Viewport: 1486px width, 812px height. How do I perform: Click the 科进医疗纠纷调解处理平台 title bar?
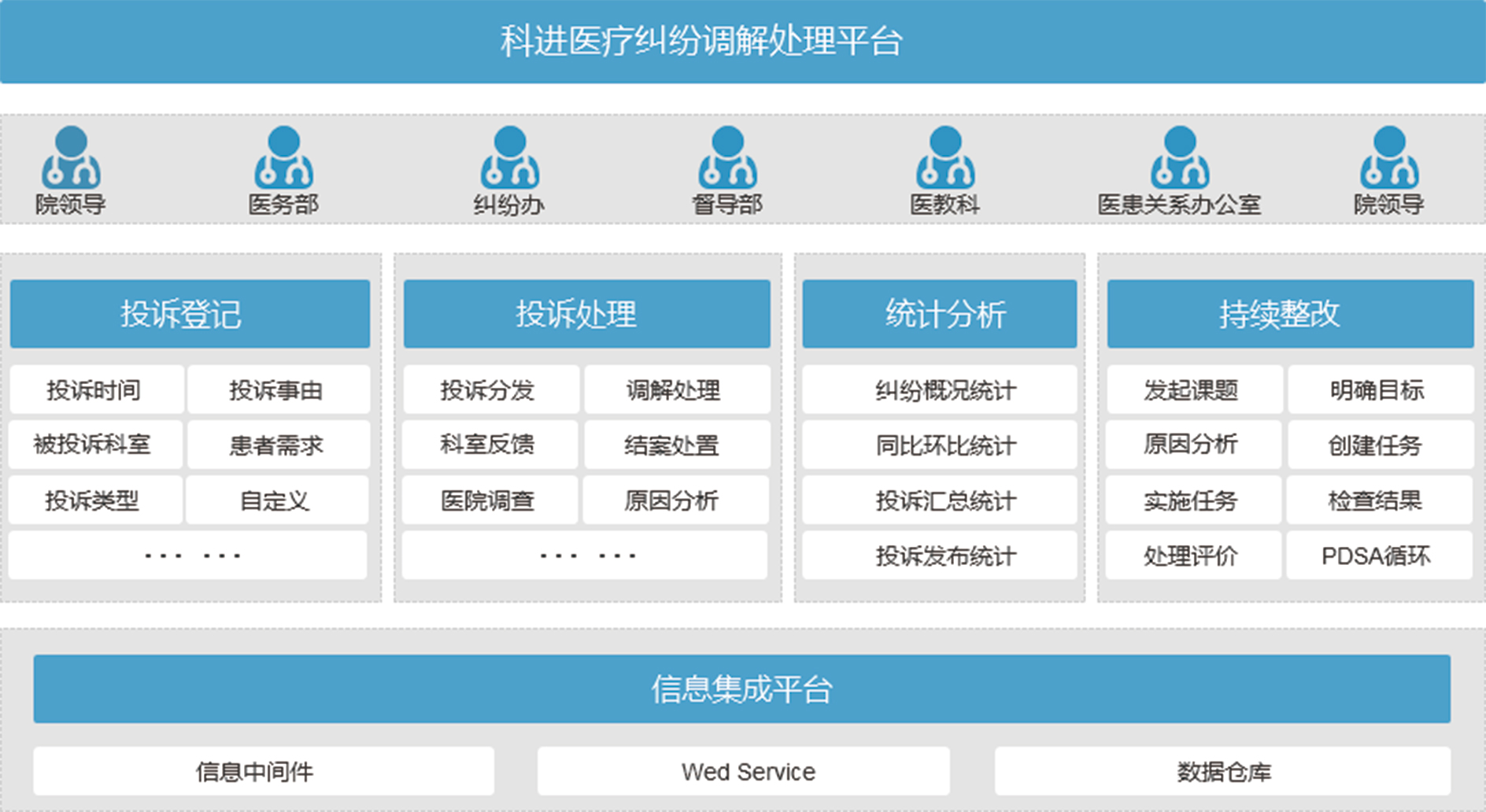coord(742,42)
